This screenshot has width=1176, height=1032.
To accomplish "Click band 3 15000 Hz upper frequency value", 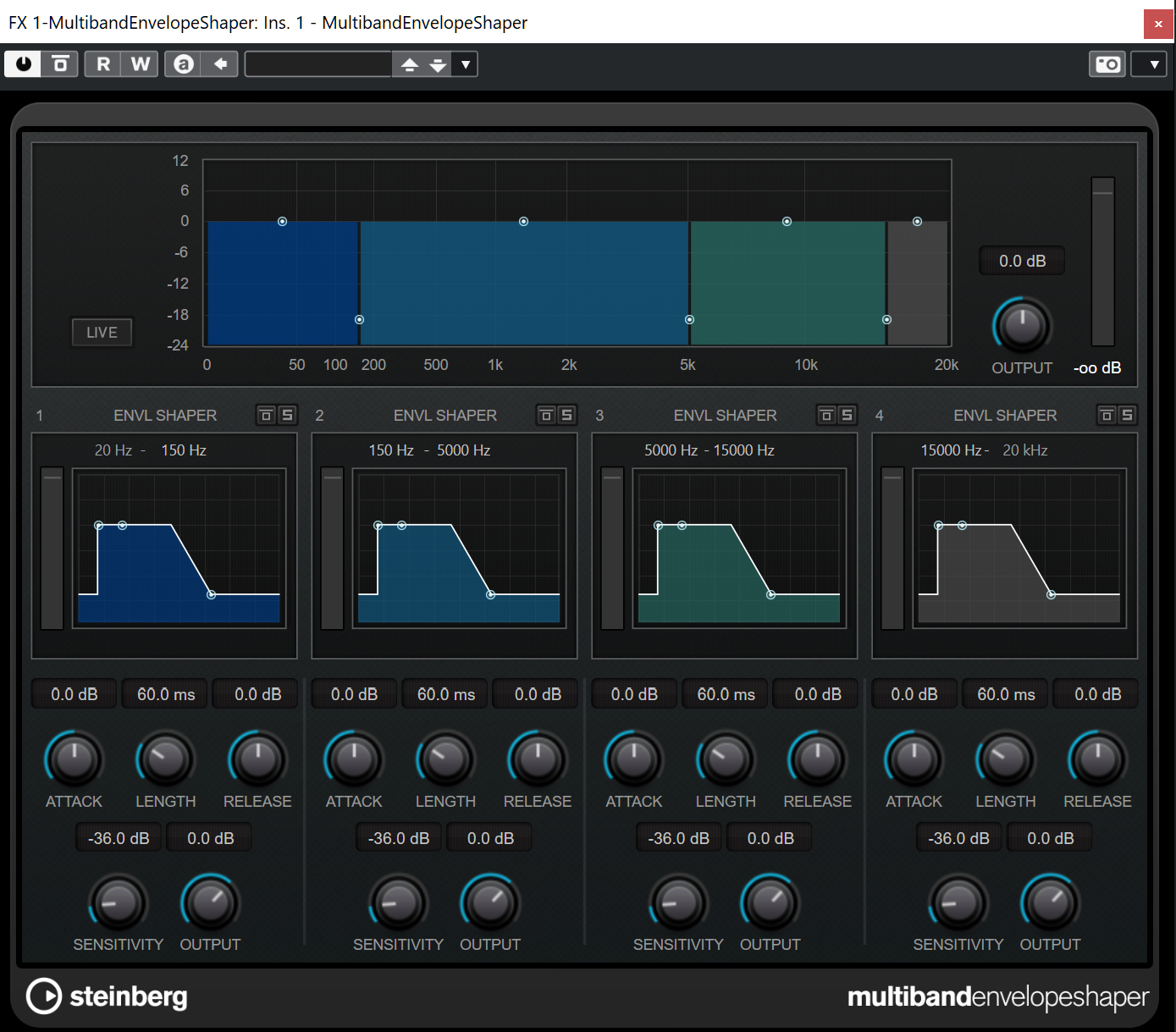I will pos(744,450).
